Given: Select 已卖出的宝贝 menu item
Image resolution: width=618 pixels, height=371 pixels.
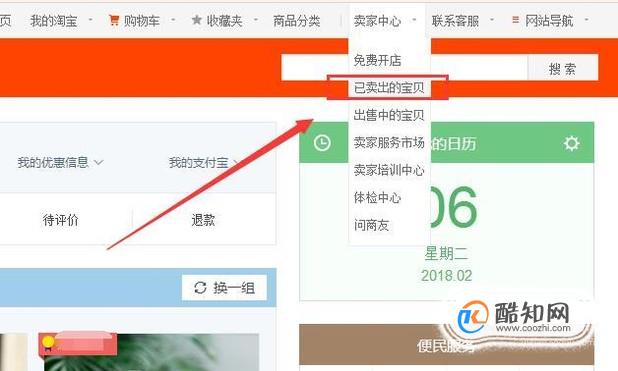Looking at the screenshot, I should point(389,88).
